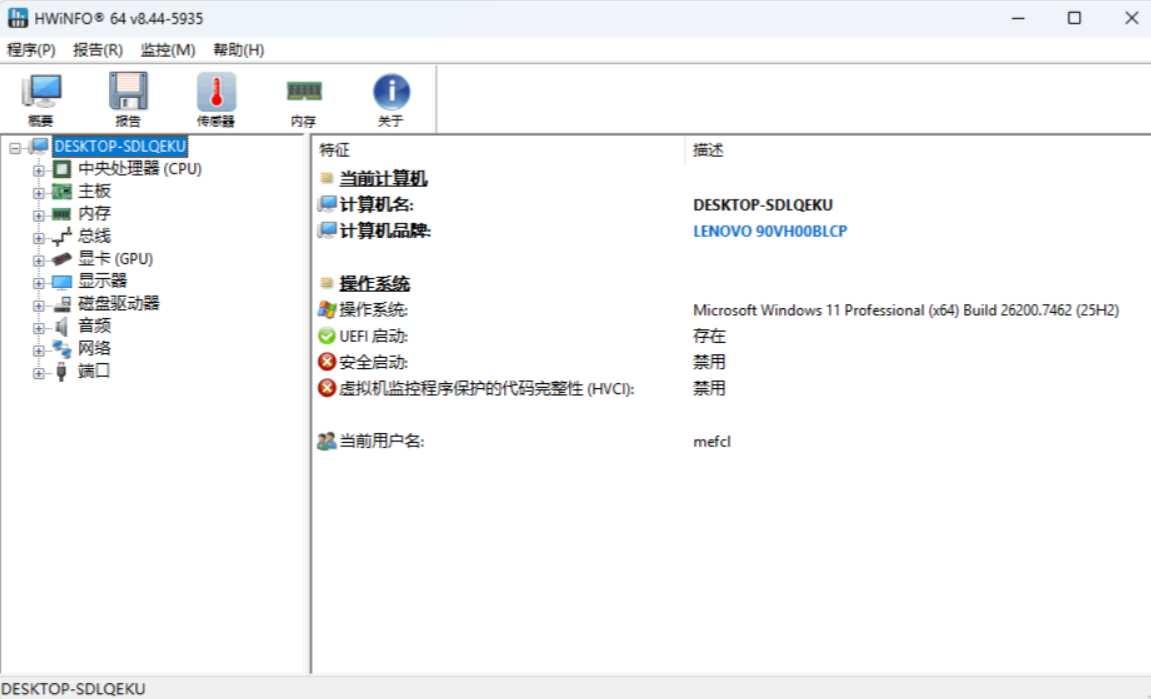Select 显卡 (GPU) label in tree
This screenshot has height=699, width=1151.
(x=115, y=258)
